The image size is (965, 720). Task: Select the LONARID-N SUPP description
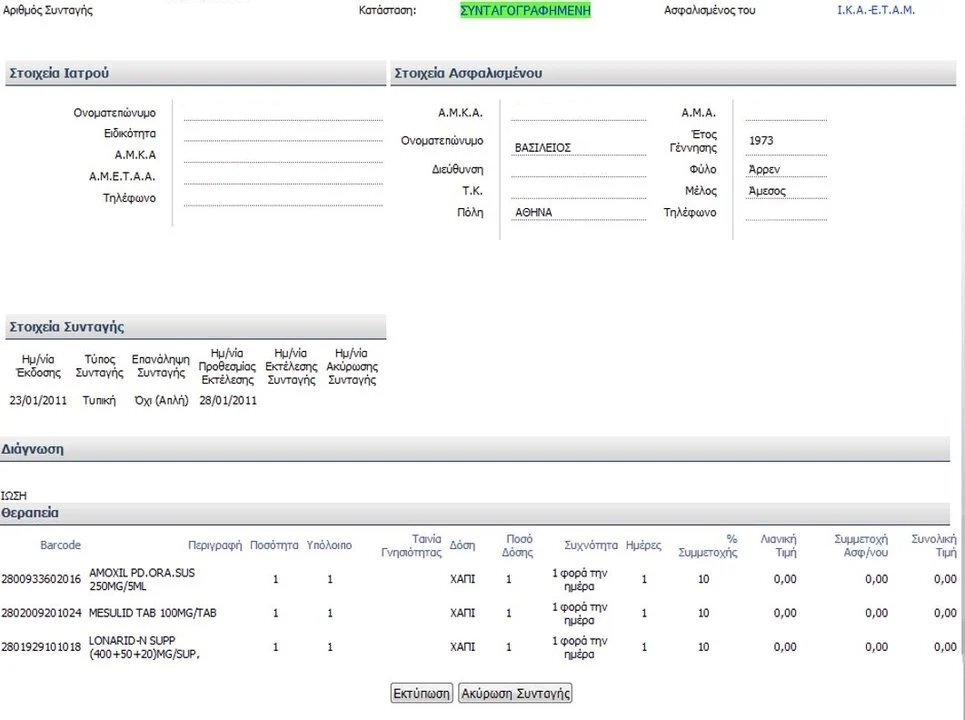[x=145, y=647]
